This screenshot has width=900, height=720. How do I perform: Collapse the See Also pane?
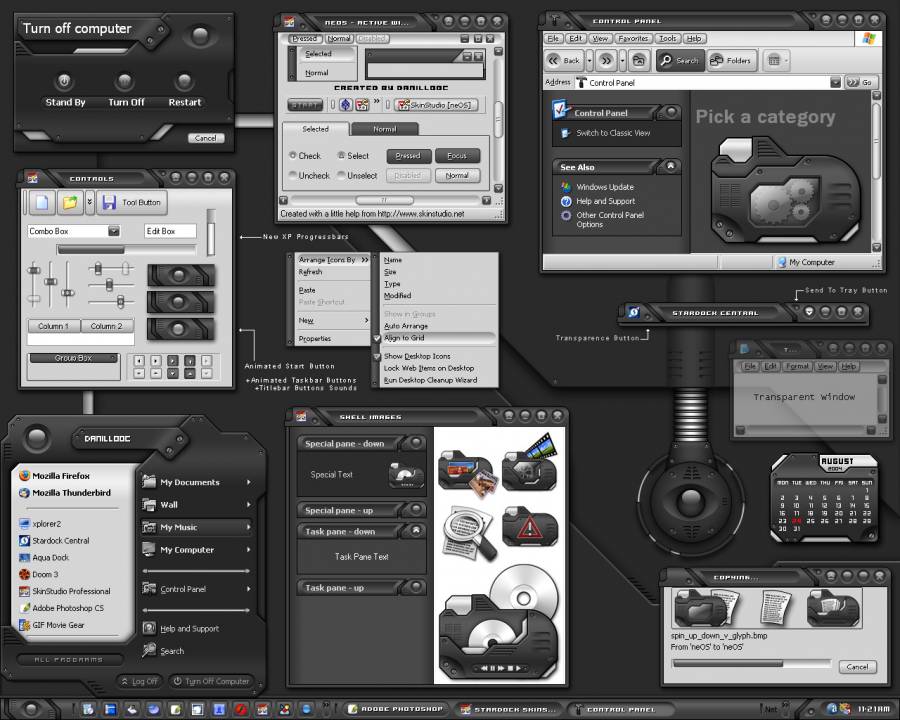[671, 167]
